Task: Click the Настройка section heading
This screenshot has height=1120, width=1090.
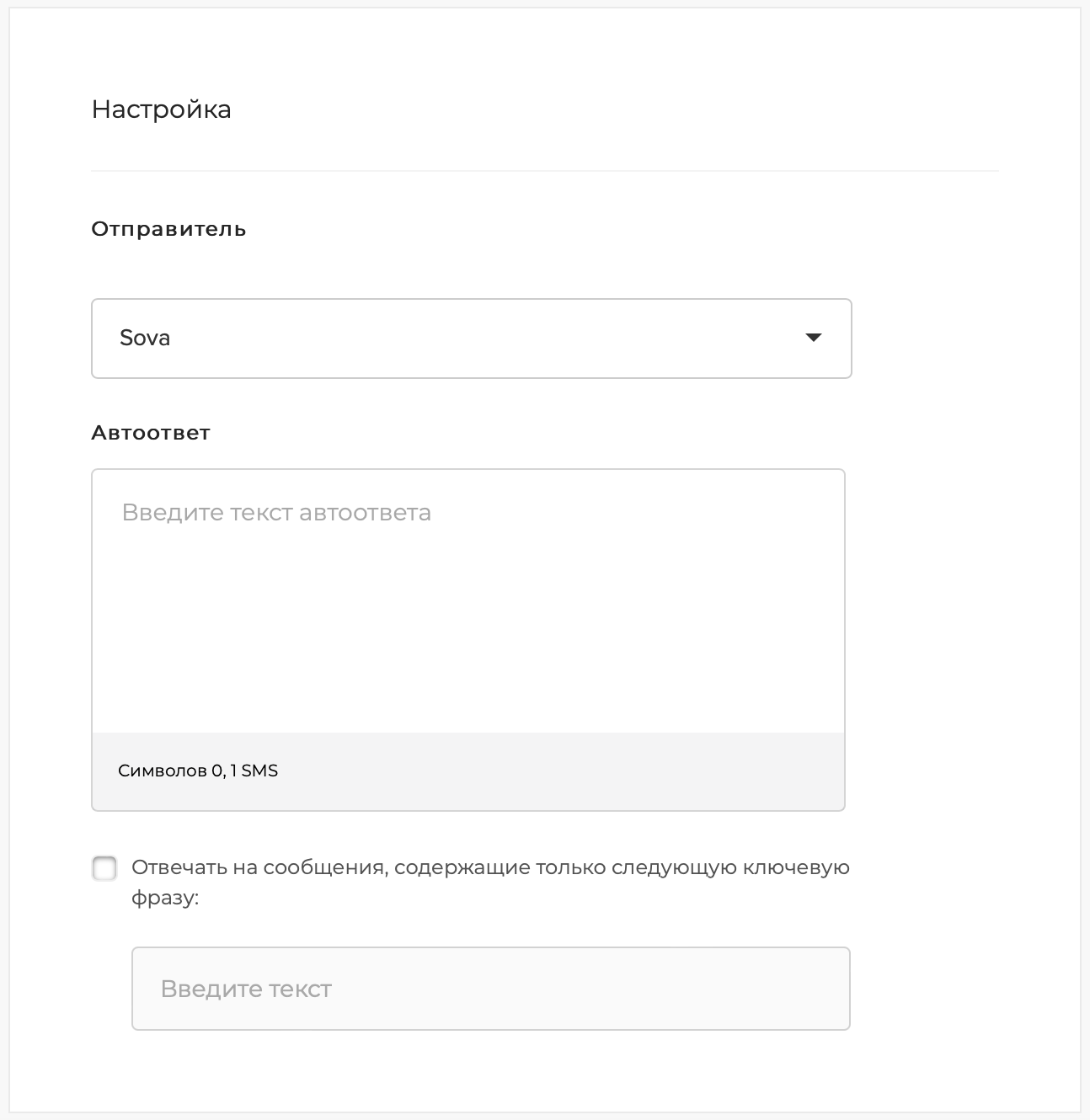Action: [161, 109]
